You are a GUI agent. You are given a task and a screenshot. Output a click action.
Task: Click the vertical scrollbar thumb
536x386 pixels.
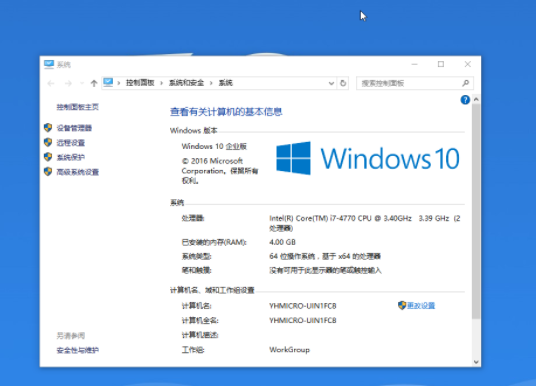tap(476, 211)
